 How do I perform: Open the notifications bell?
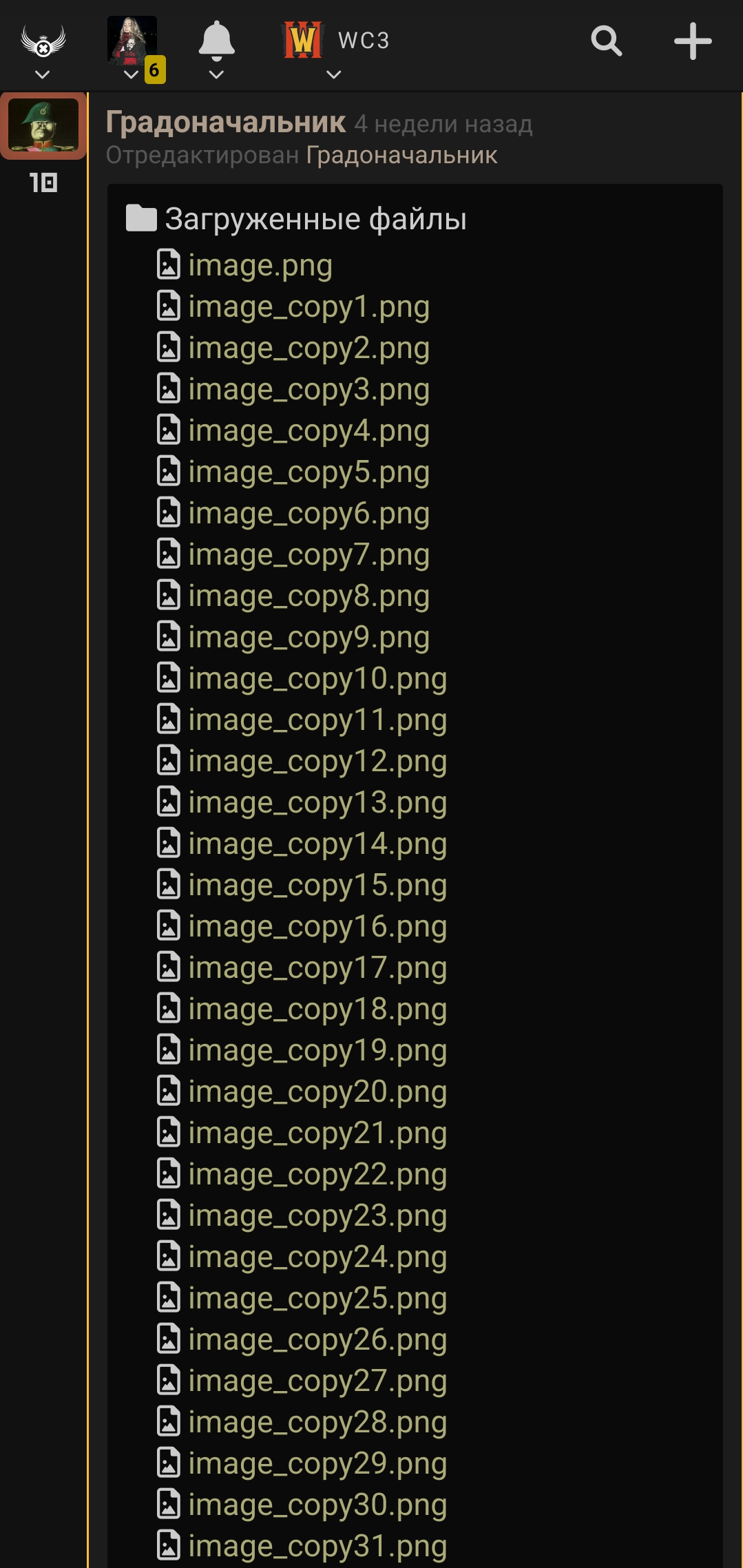tap(216, 40)
